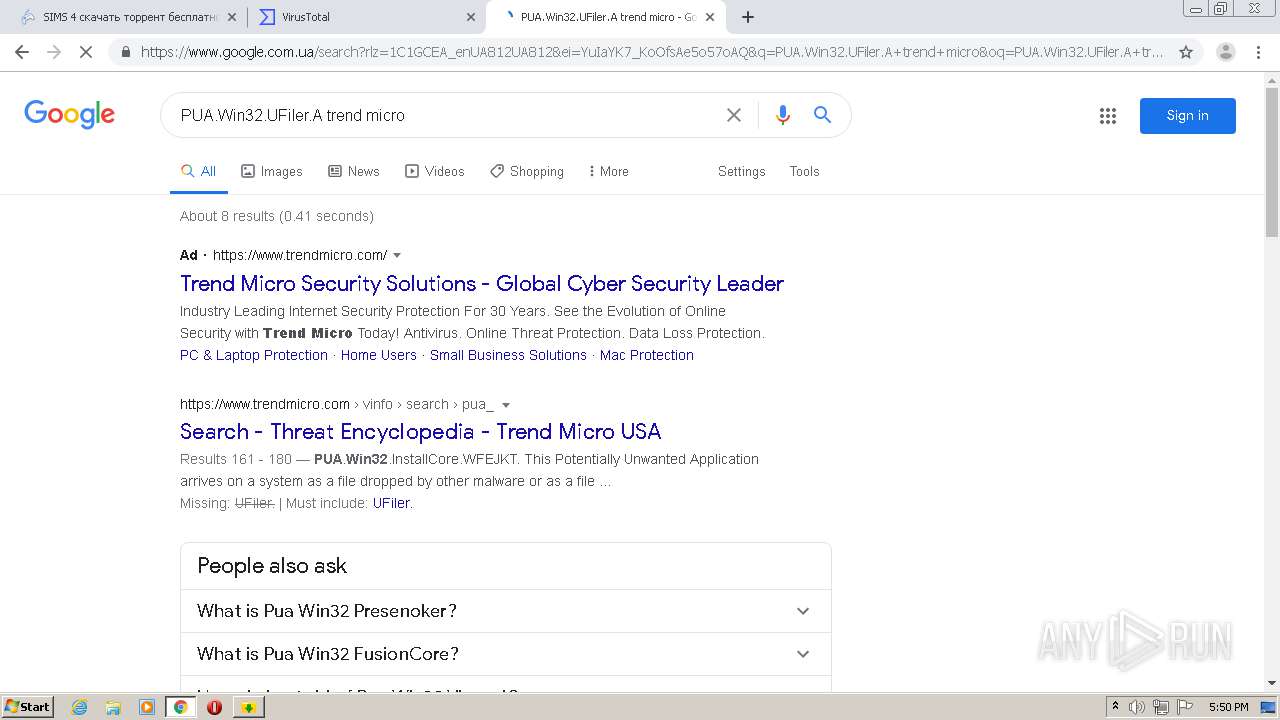The image size is (1280, 720).
Task: Switch to Videos results
Action: coord(435,171)
